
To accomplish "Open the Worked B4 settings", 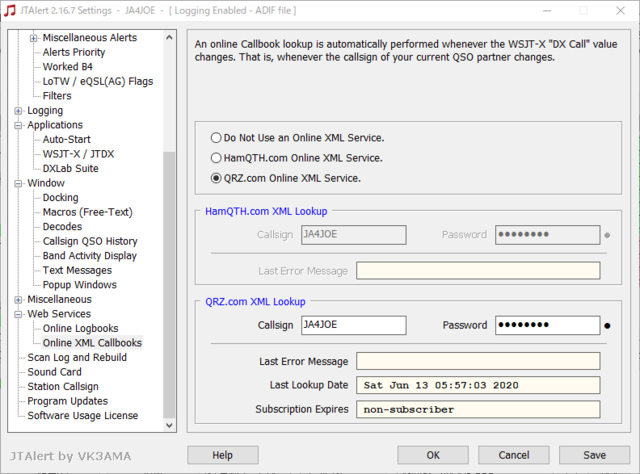I will [x=68, y=67].
